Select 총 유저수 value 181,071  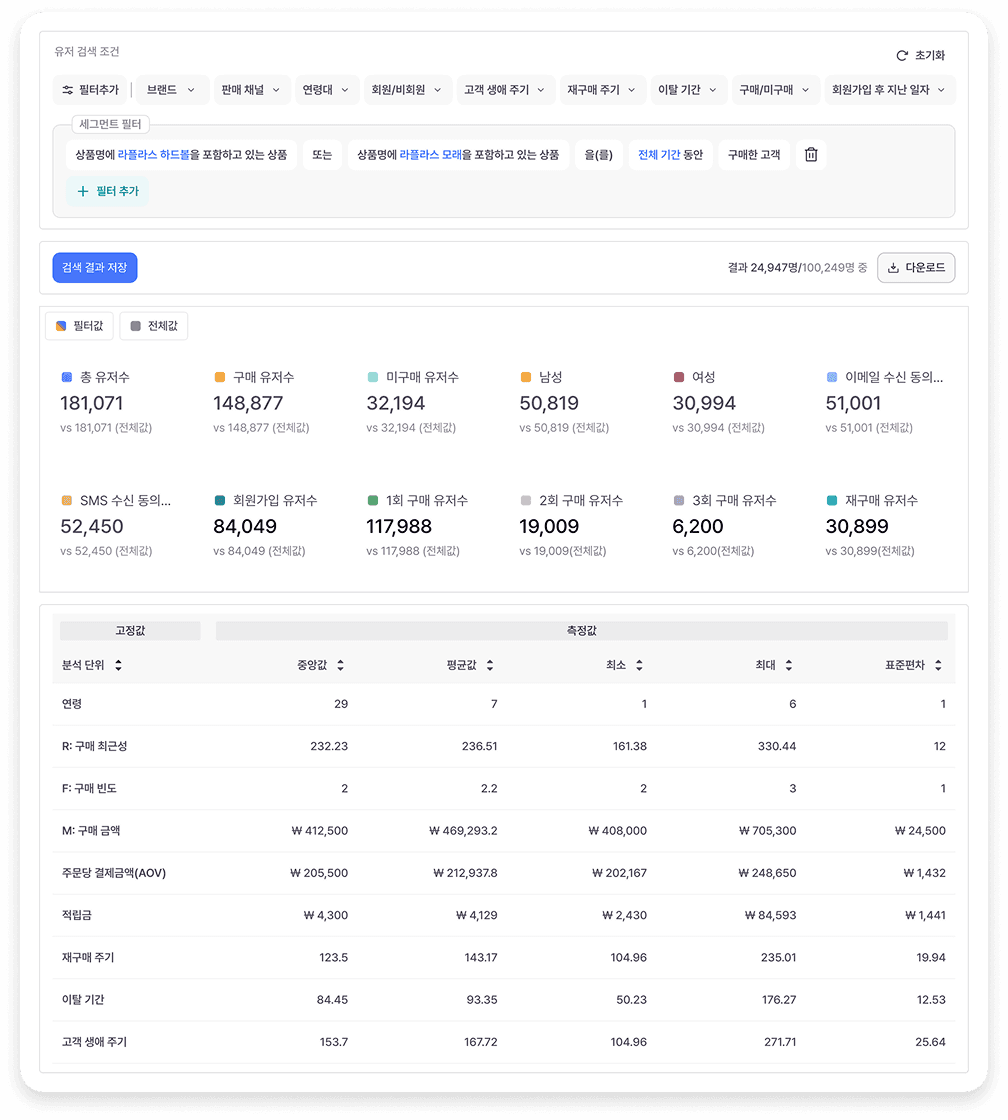(91, 404)
